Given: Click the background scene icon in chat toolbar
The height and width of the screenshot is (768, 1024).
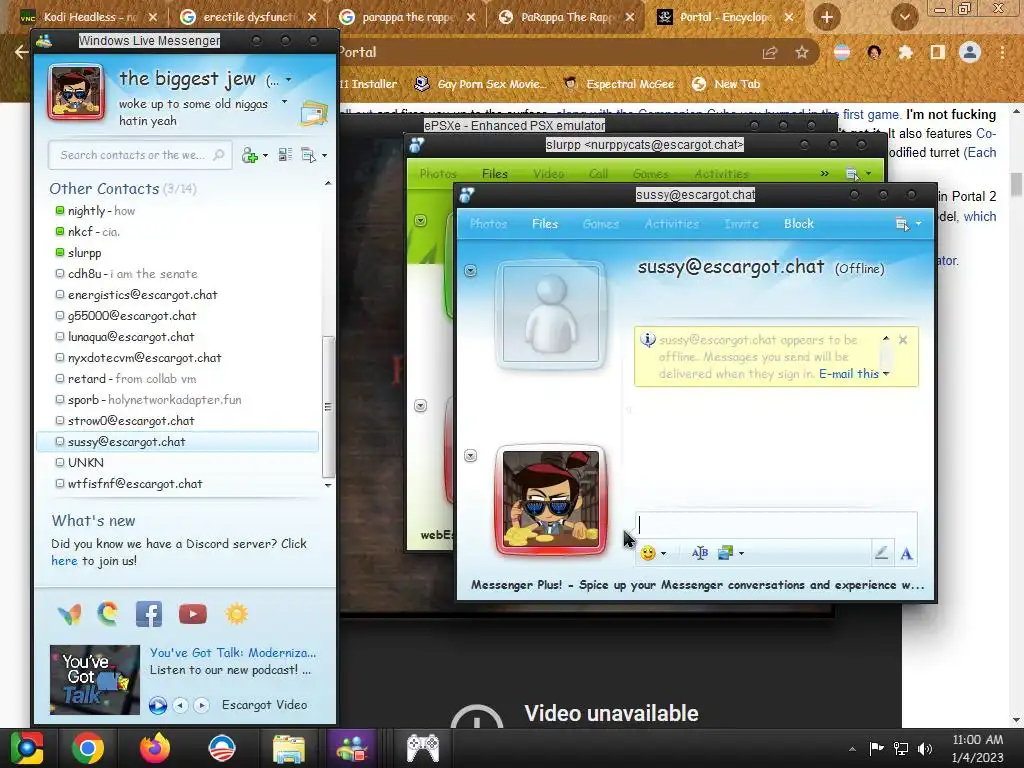Looking at the screenshot, I should coord(726,553).
